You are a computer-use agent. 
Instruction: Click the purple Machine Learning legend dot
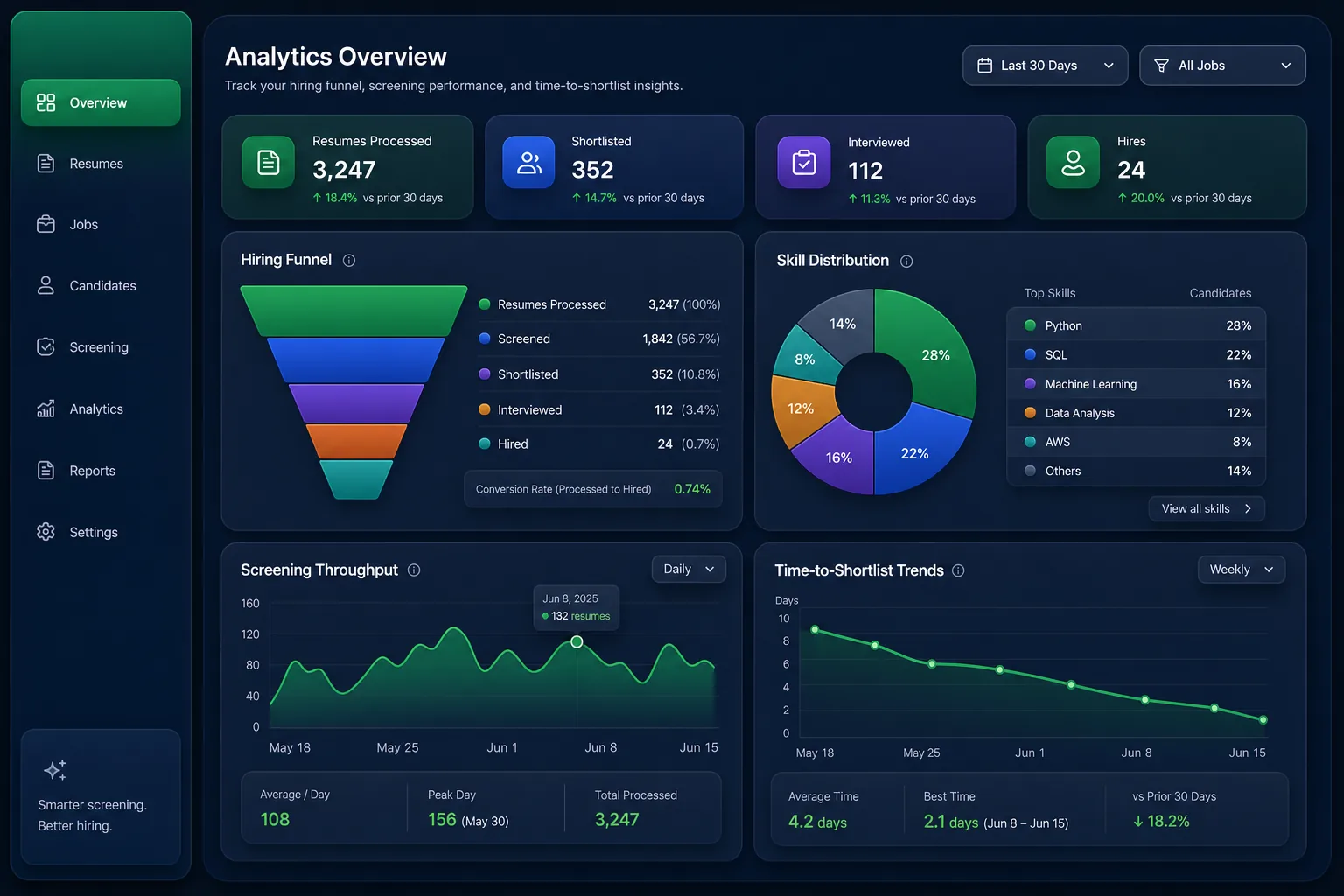coord(1030,384)
